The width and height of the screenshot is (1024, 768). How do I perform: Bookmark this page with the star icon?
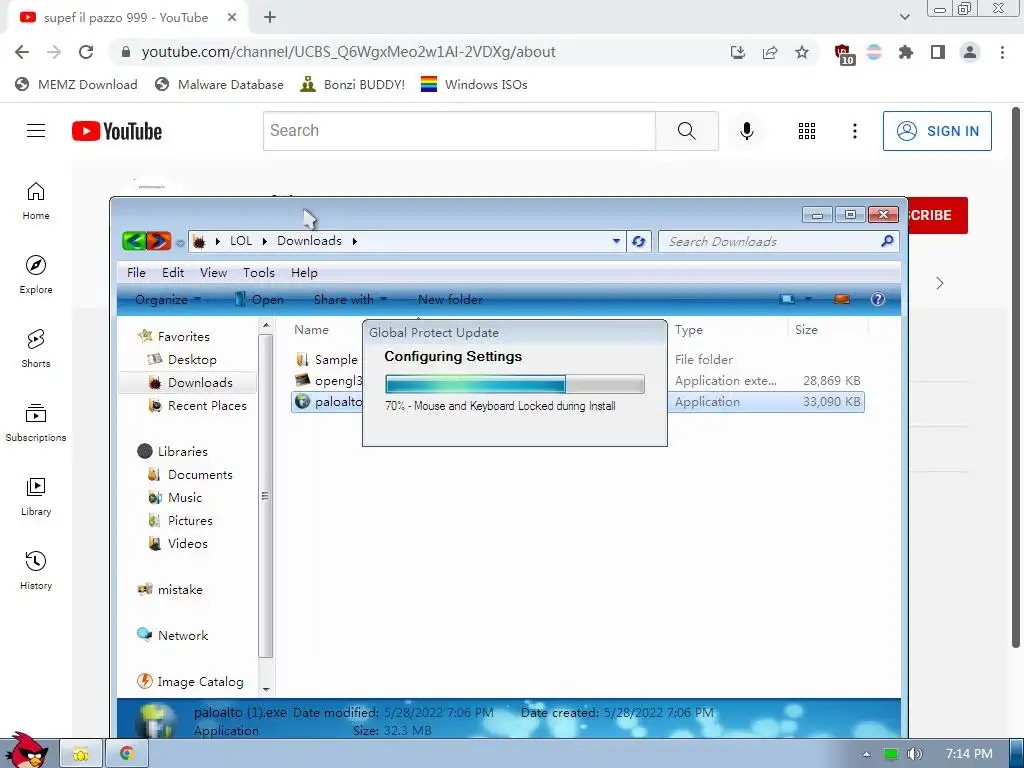coord(802,52)
